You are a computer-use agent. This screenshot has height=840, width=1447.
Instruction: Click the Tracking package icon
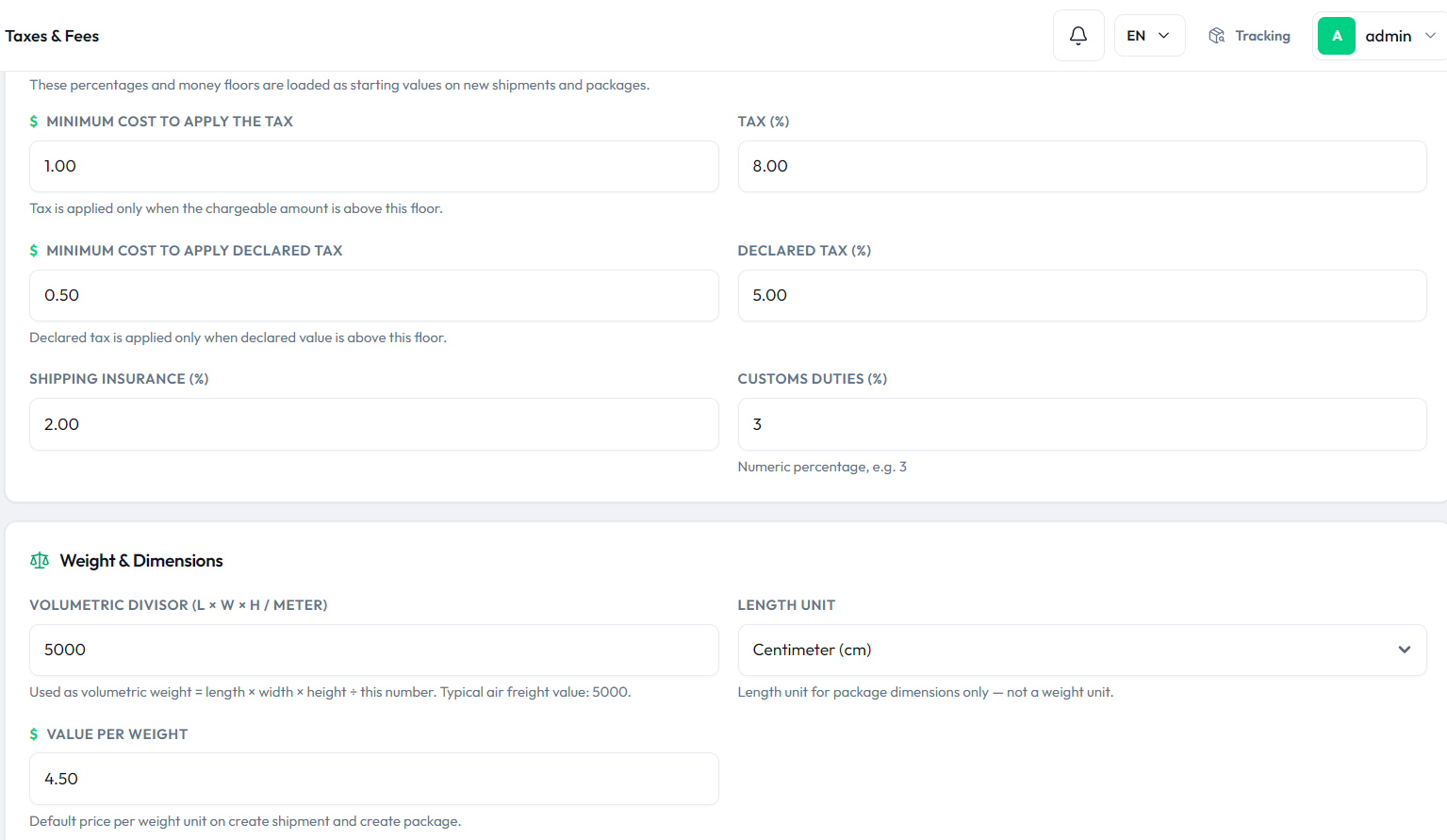1217,36
